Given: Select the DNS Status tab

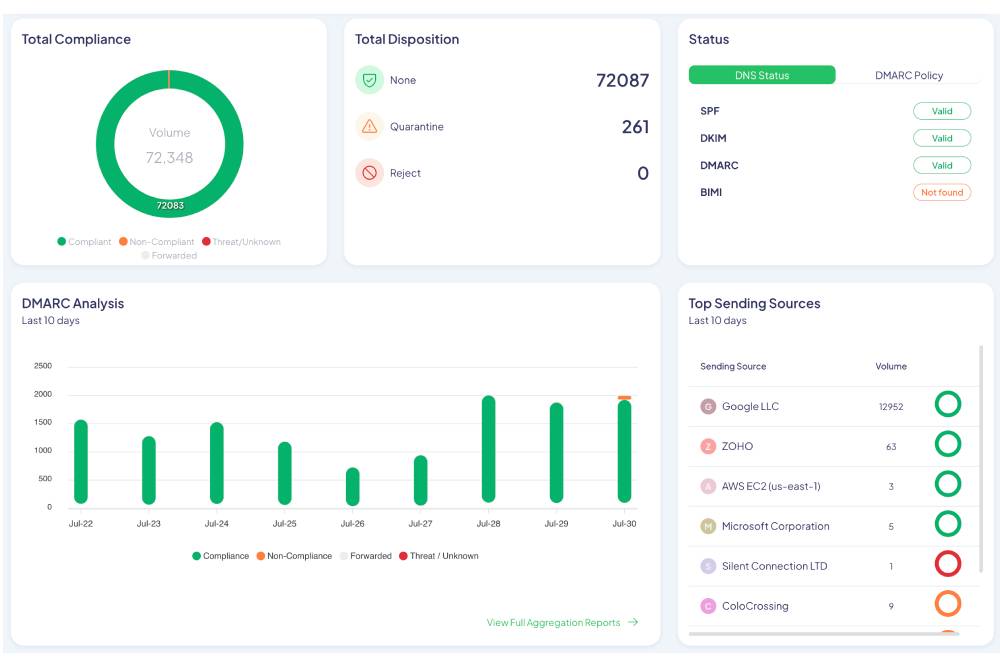Looking at the screenshot, I should pos(761,75).
